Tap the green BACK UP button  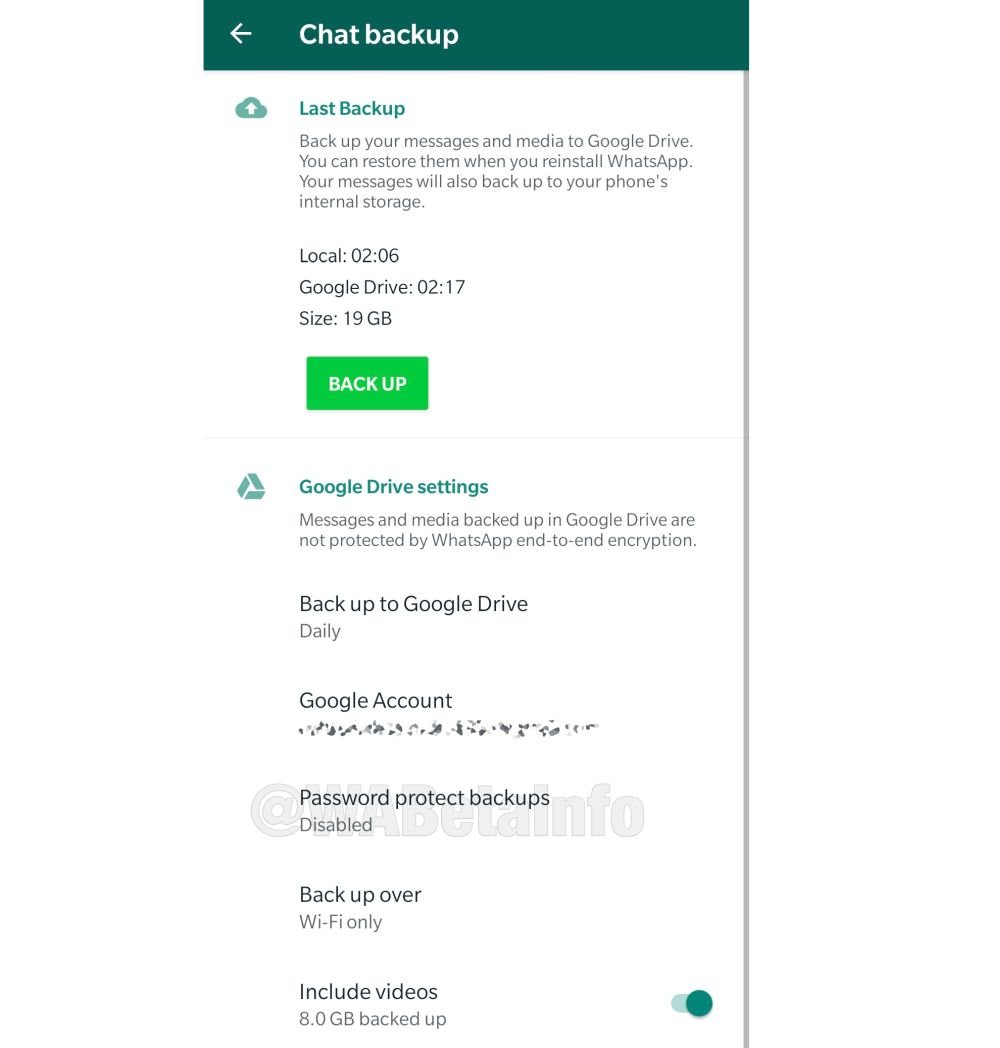[367, 383]
